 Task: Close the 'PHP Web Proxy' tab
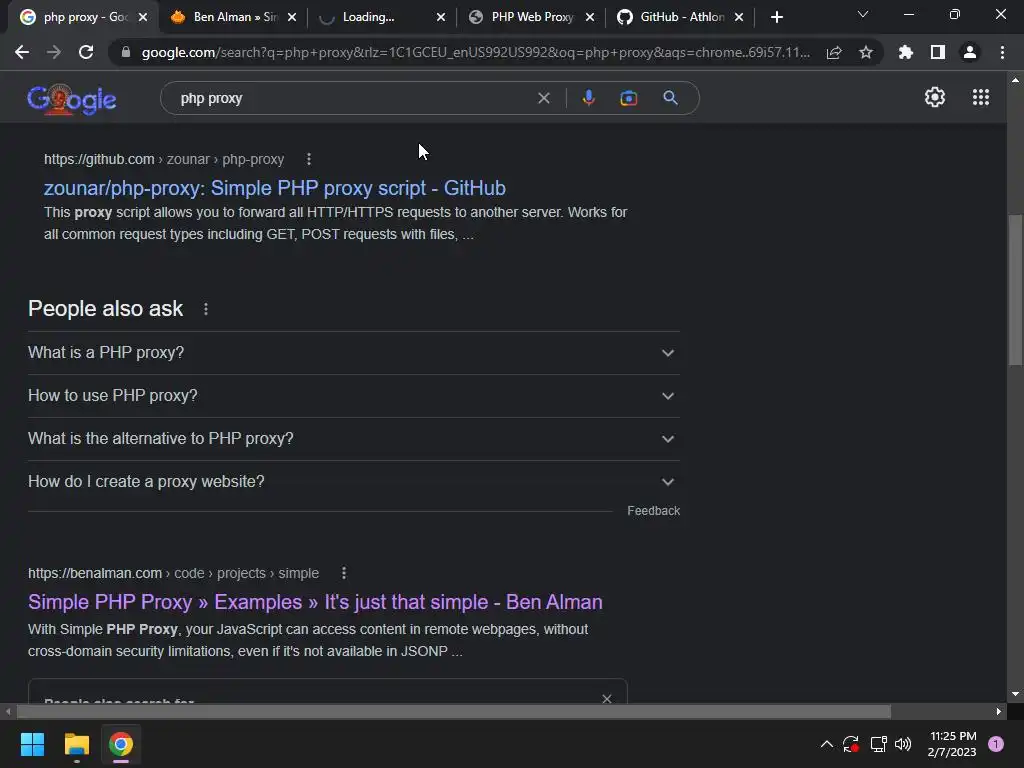[x=590, y=17]
